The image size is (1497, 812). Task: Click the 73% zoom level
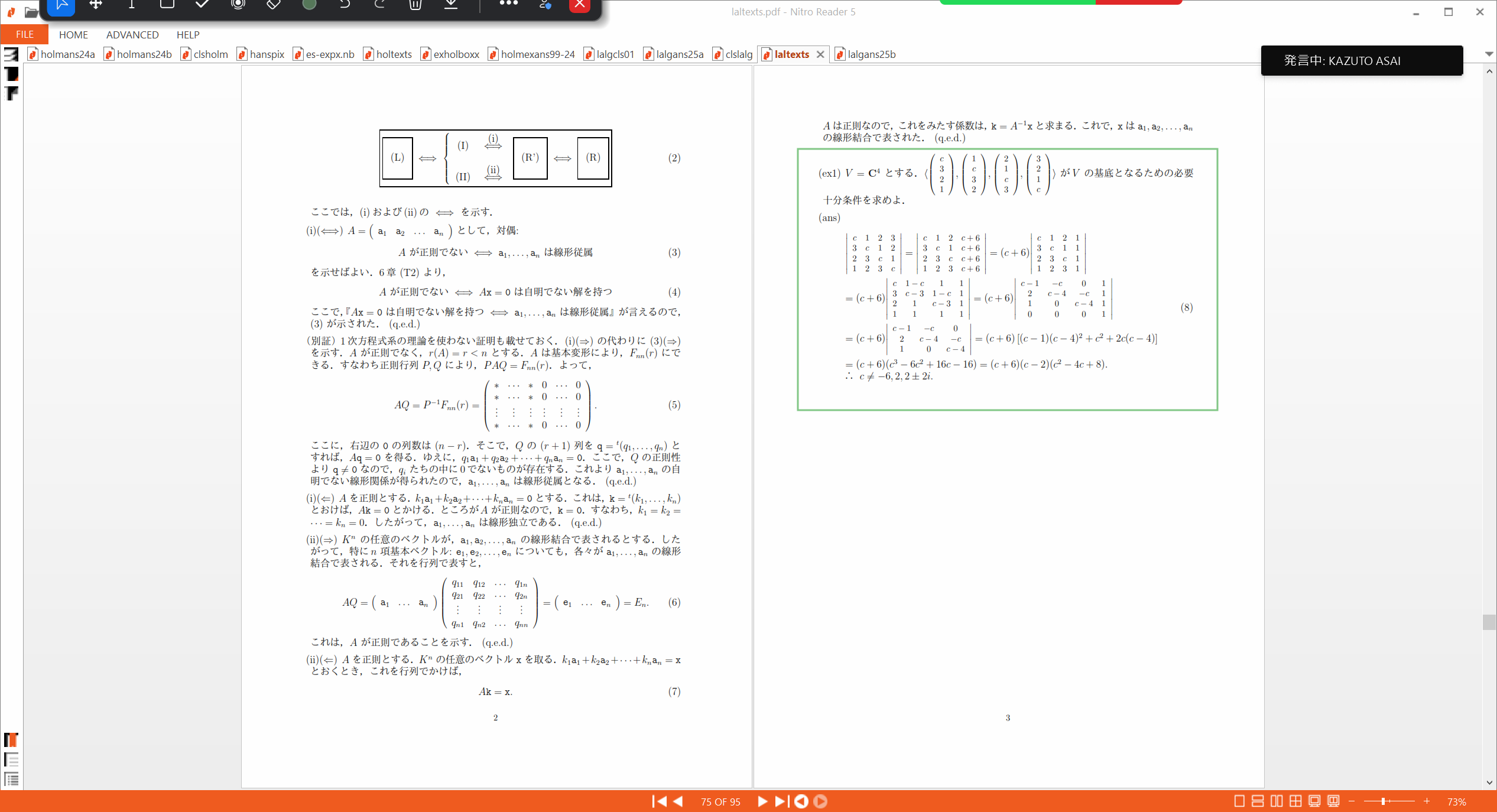point(1456,802)
